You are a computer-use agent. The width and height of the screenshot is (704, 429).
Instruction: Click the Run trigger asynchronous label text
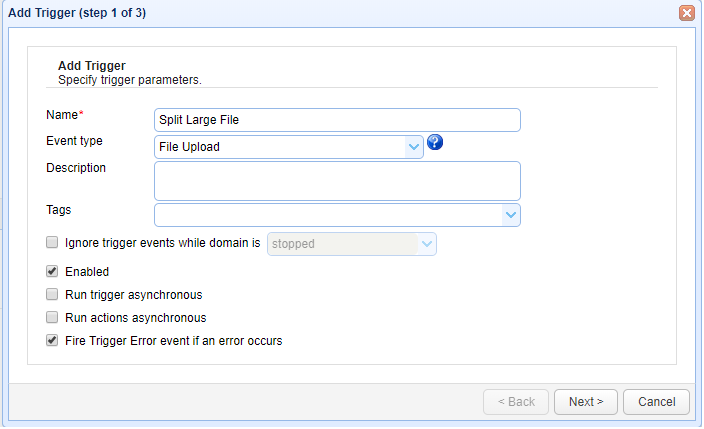(x=133, y=295)
